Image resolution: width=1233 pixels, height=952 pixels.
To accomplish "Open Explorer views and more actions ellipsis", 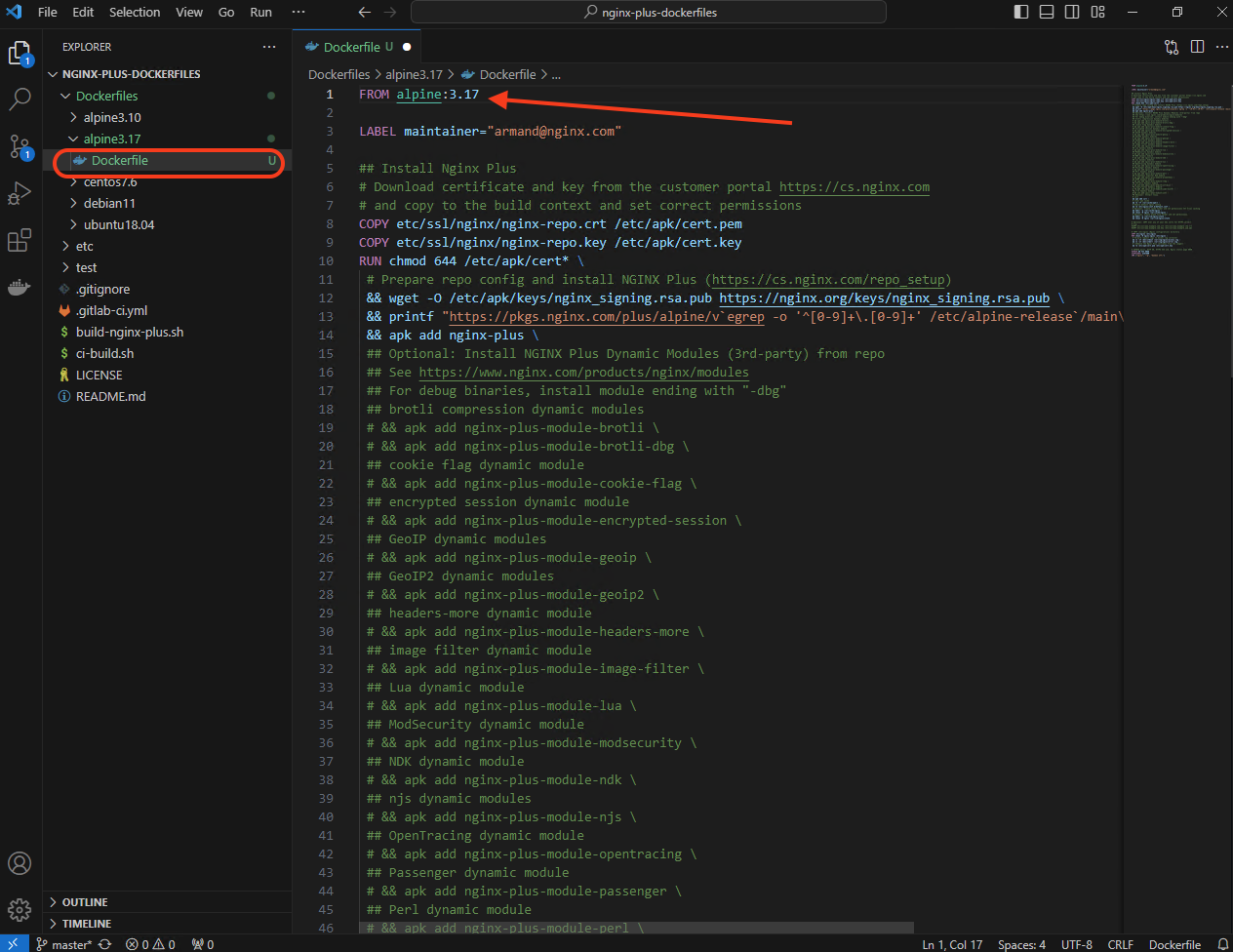I will coord(269,47).
